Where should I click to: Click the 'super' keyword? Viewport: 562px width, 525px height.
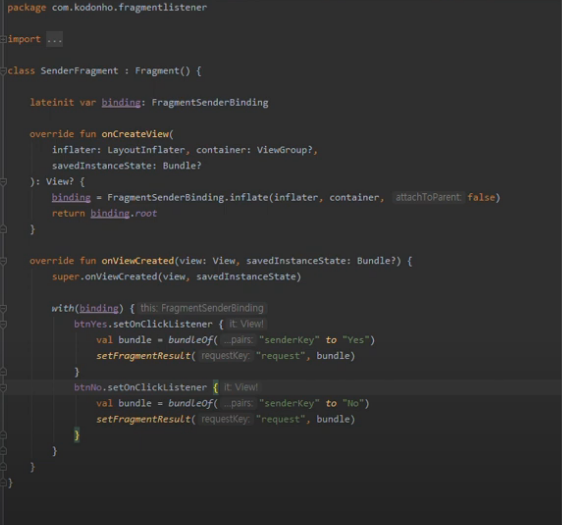(66, 277)
